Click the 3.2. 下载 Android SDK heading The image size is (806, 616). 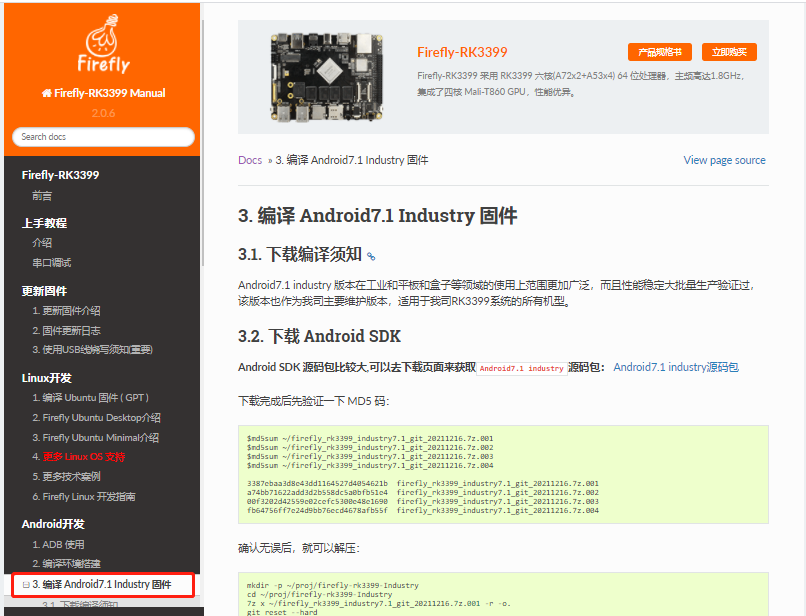319,336
